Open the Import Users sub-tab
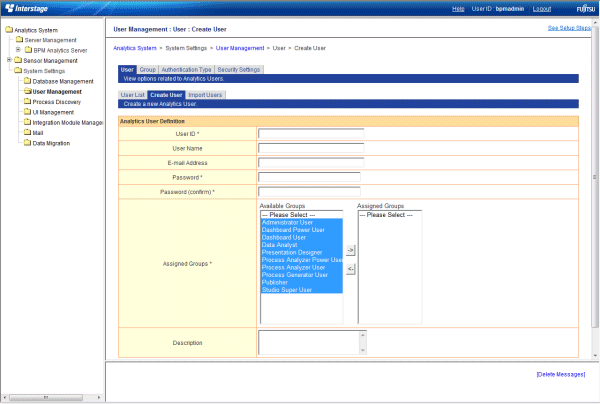Viewport: 600px width, 404px height. [x=205, y=94]
